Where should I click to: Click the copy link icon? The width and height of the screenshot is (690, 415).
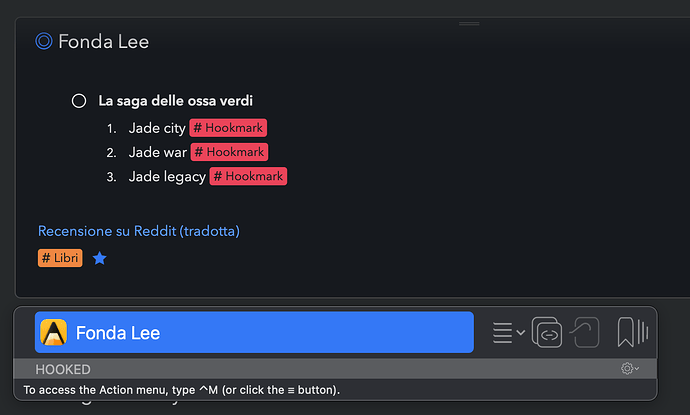coord(547,332)
